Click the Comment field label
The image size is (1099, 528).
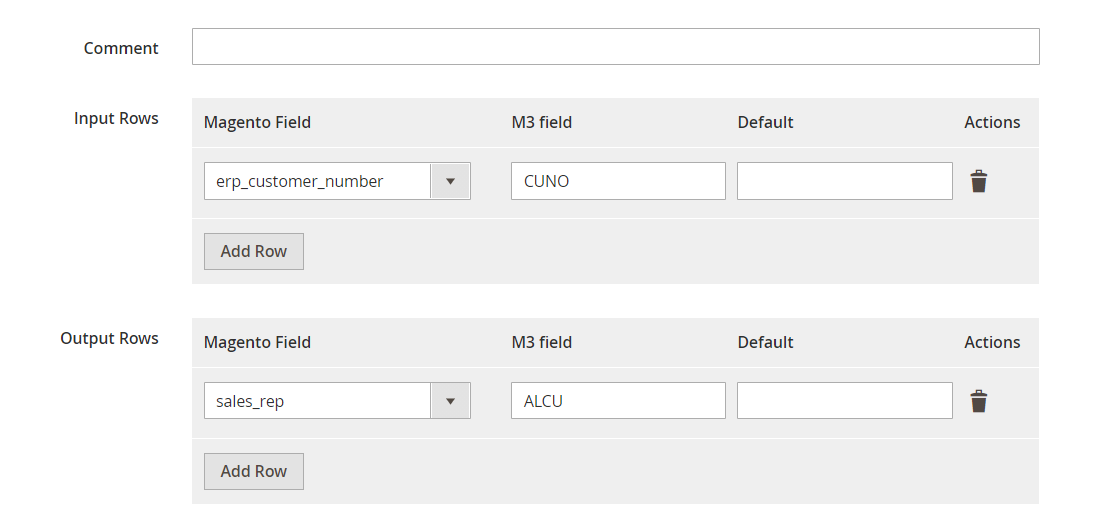point(121,48)
